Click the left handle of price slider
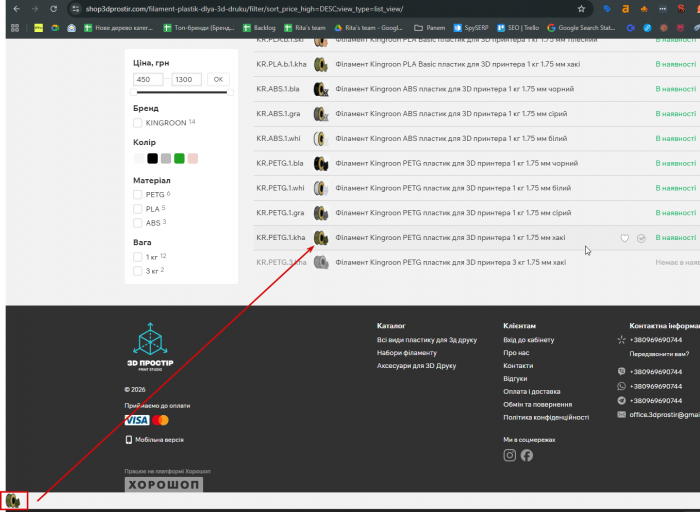Screen dimensions: 700x512 click(133, 92)
